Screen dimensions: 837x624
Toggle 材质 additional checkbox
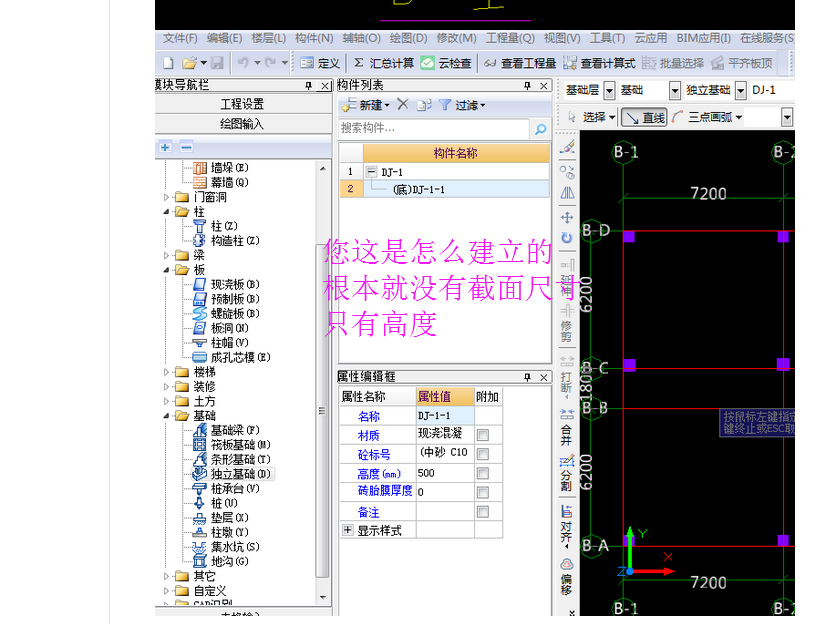point(483,435)
